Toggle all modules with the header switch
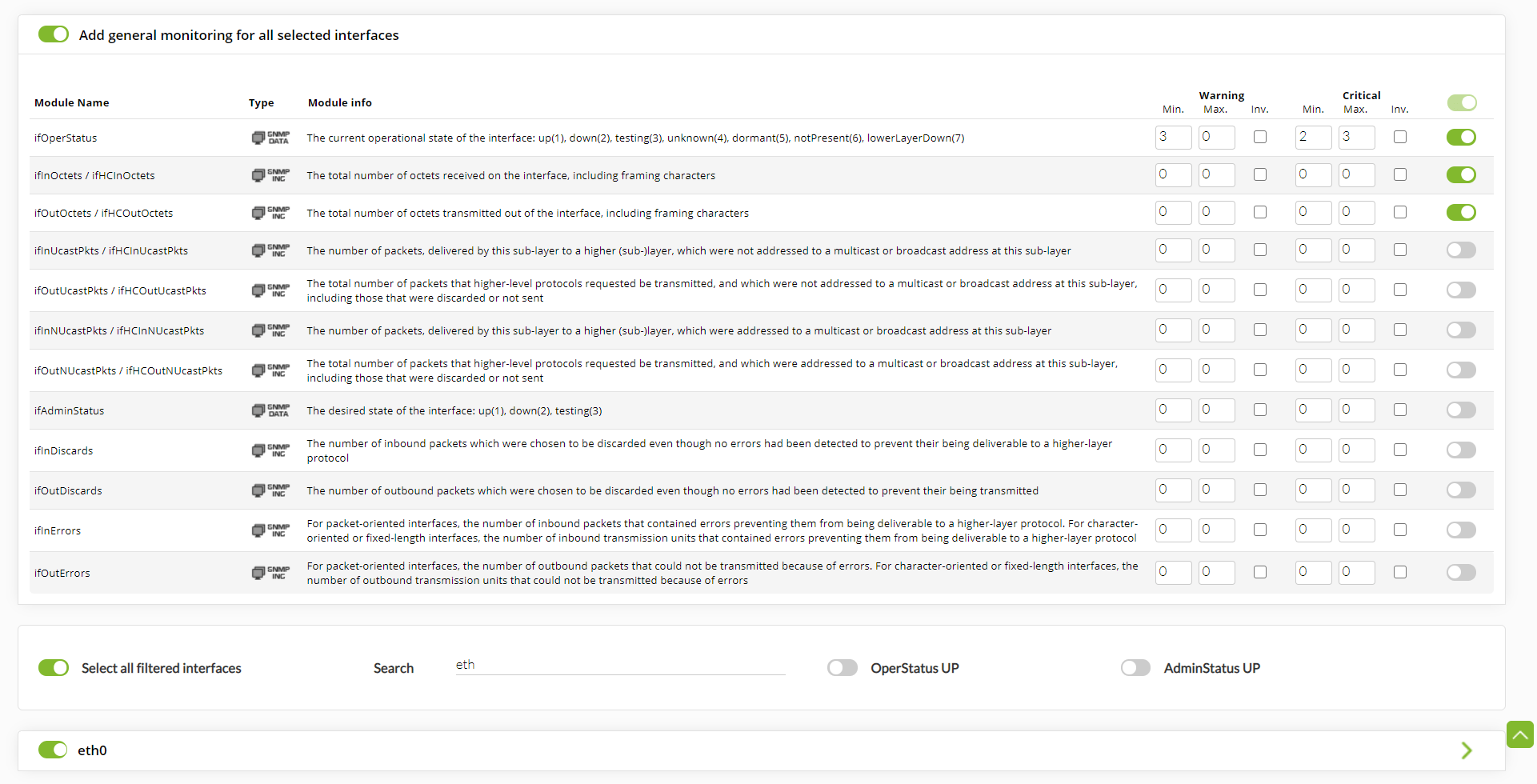 coord(1462,102)
